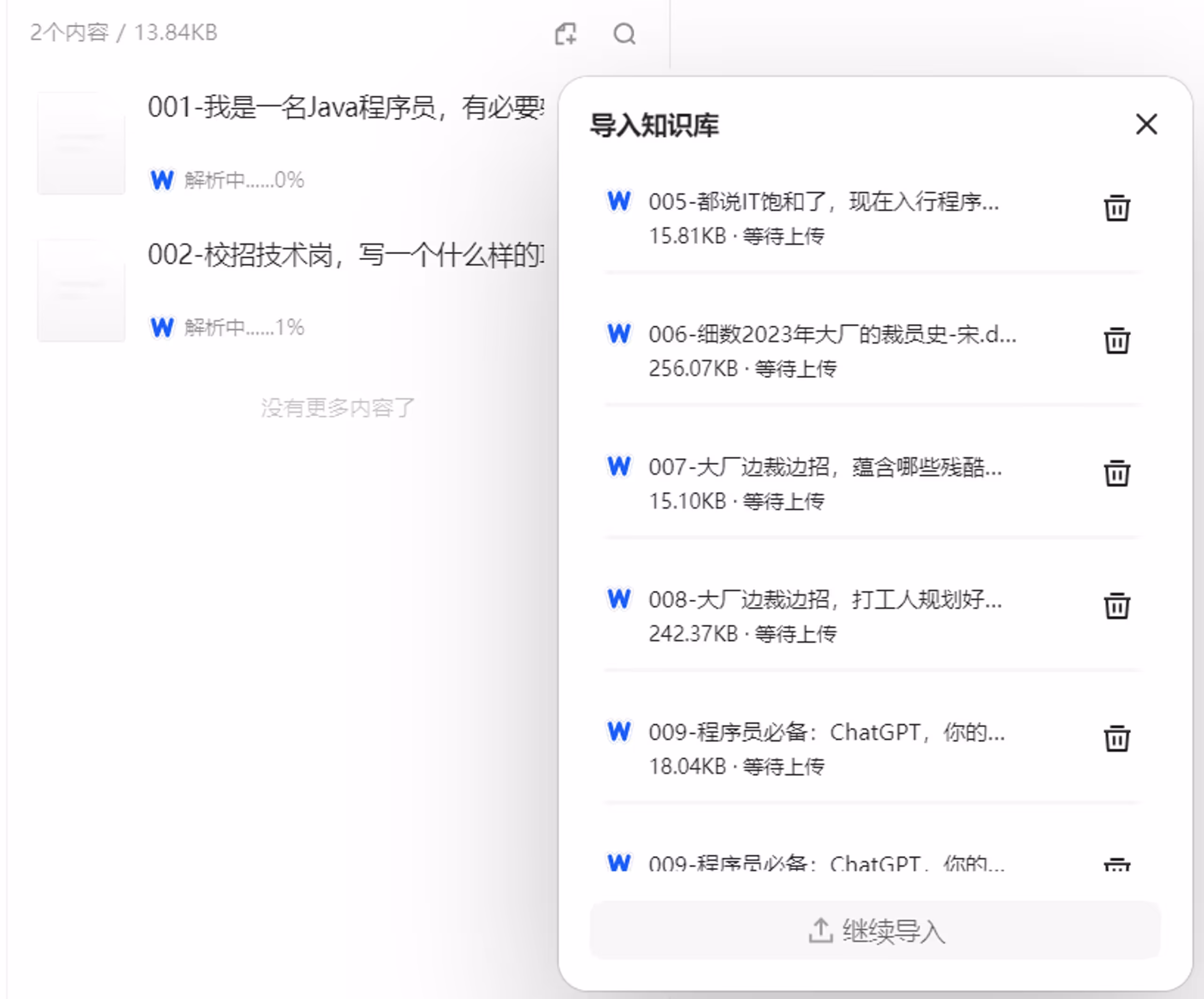This screenshot has height=999, width=1204.
Task: Click the Word icon beside 解析中......0%
Action: (x=162, y=180)
